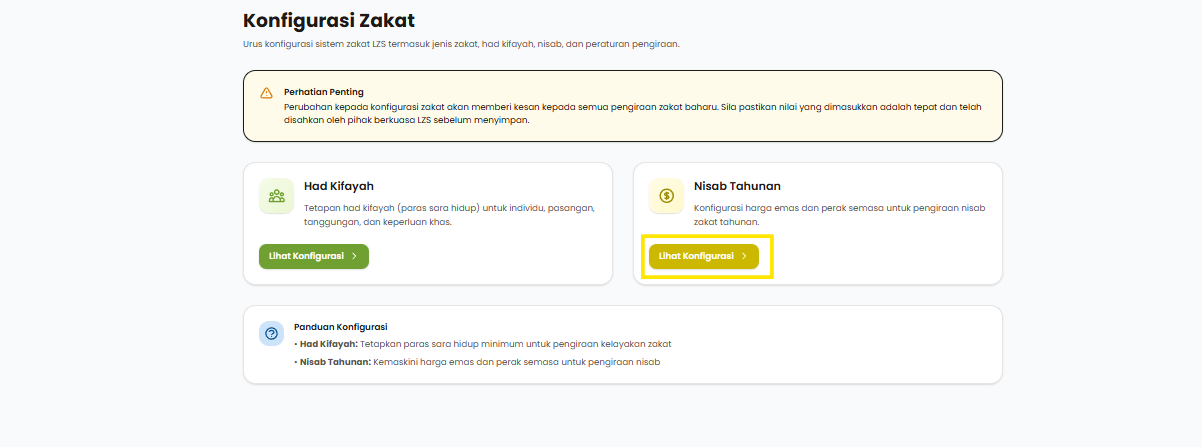Click the Panduan Konfigurasi heading
This screenshot has width=1202, height=447.
[x=340, y=327]
